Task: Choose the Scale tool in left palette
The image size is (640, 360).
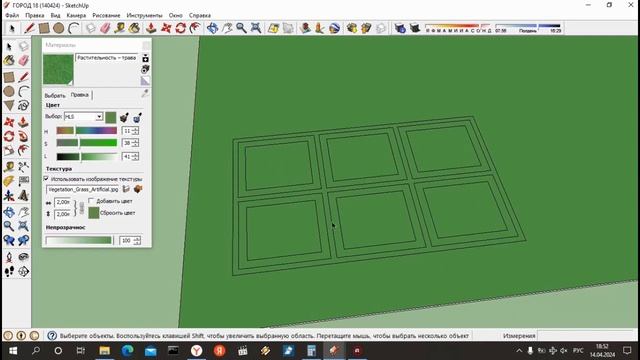Action: pos(9,151)
